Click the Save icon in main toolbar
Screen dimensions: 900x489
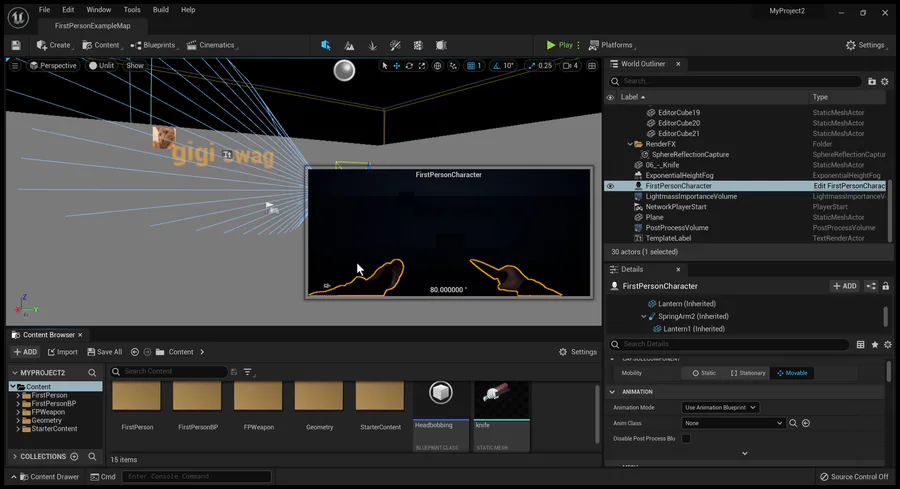[16, 45]
